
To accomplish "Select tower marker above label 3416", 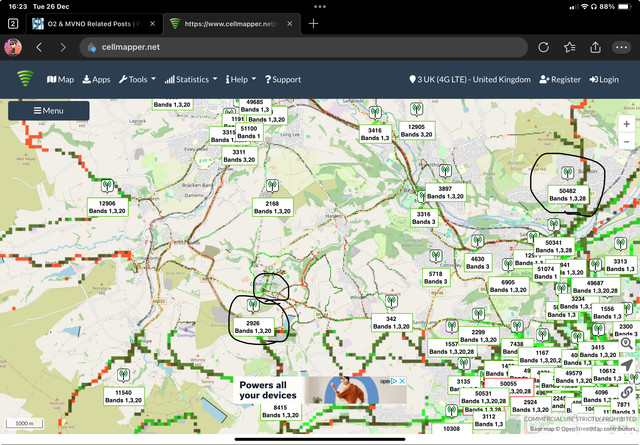I will point(375,112).
